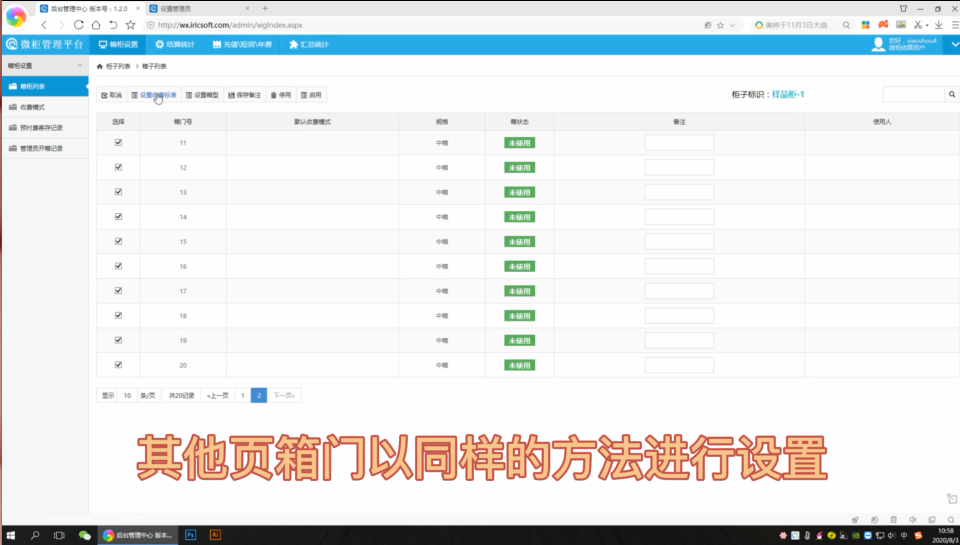Open the taskbar search icon
Screen dimensions: 960x545
(x=35, y=535)
